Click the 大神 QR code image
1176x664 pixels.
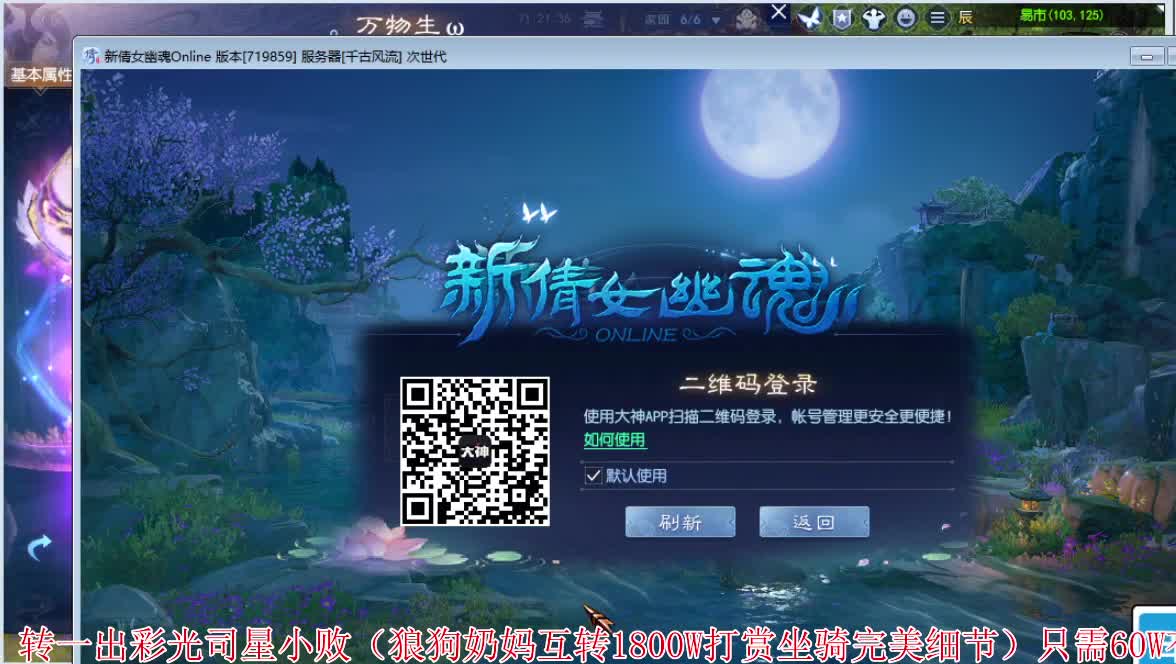click(x=475, y=450)
